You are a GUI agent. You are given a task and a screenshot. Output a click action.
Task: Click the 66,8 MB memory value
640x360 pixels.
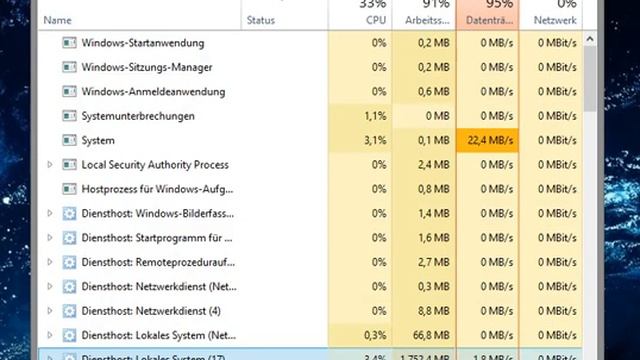pyautogui.click(x=431, y=336)
